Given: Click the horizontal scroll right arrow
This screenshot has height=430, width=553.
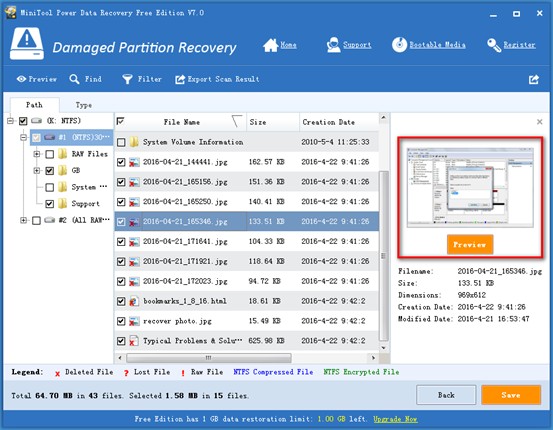Looking at the screenshot, I should (x=373, y=358).
